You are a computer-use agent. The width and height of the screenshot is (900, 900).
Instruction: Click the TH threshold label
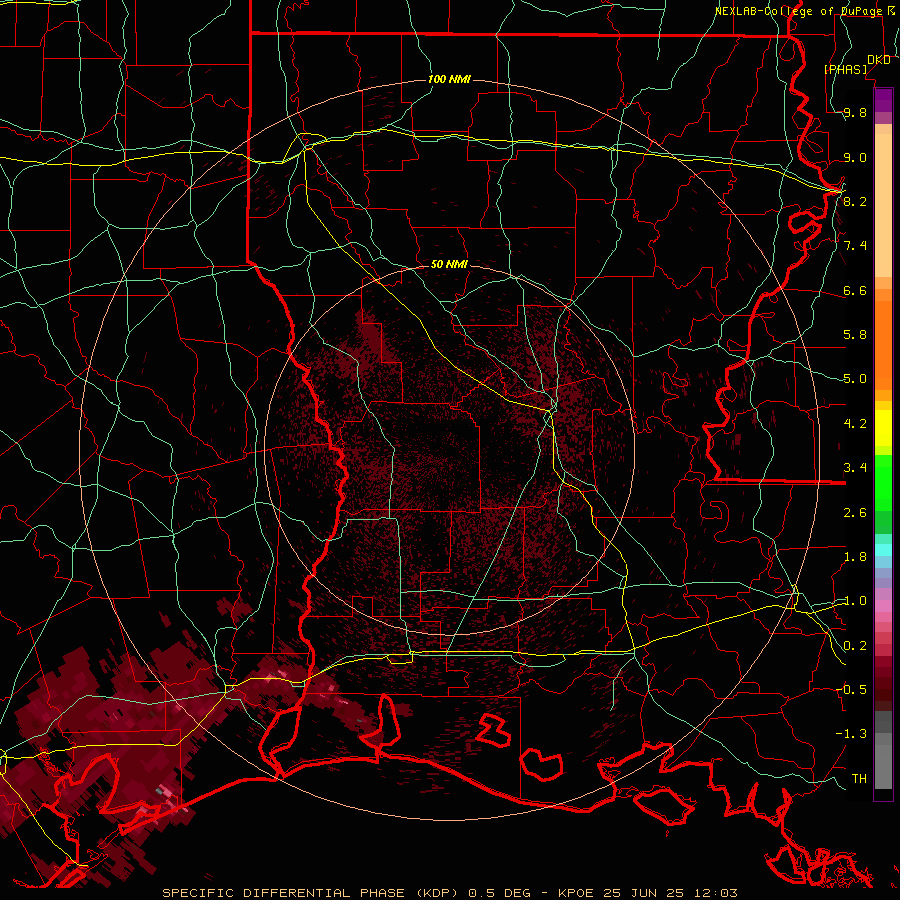coord(859,779)
